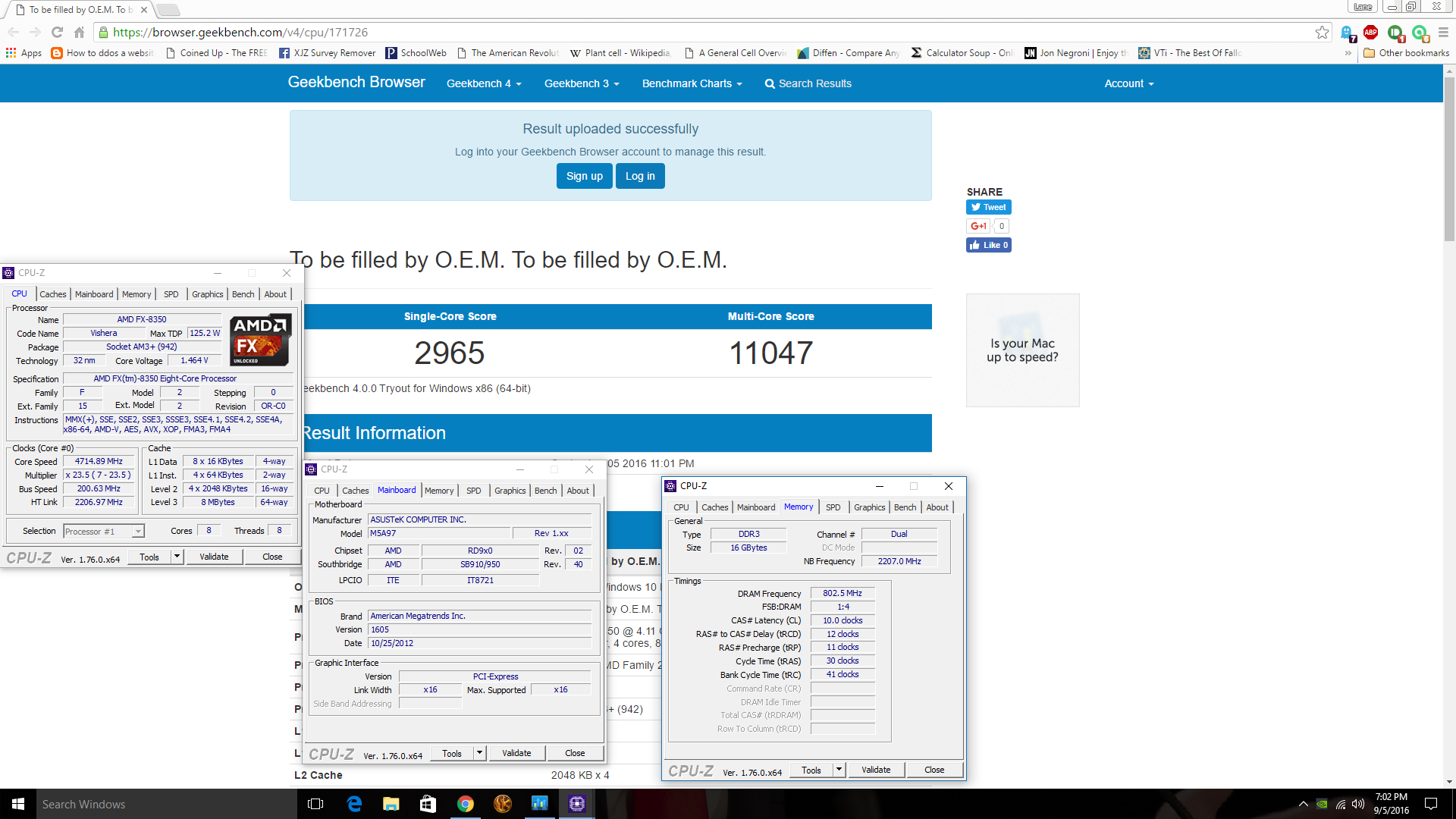Click the Core Speed 4714.89 MHz value
Viewport: 1456px width, 819px height.
point(99,461)
